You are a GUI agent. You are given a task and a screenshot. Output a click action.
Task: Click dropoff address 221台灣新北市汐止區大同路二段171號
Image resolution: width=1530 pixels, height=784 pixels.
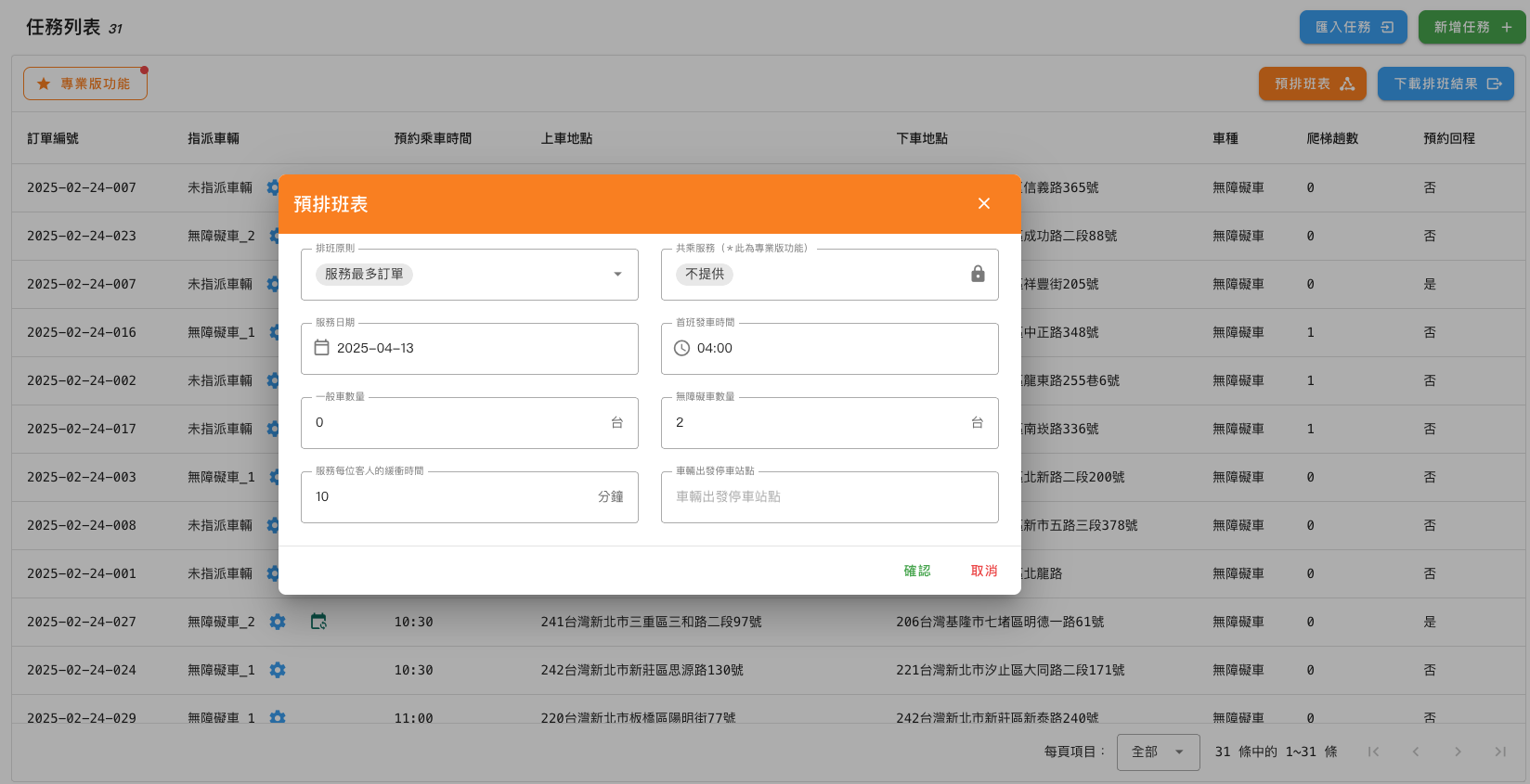tap(1010, 670)
